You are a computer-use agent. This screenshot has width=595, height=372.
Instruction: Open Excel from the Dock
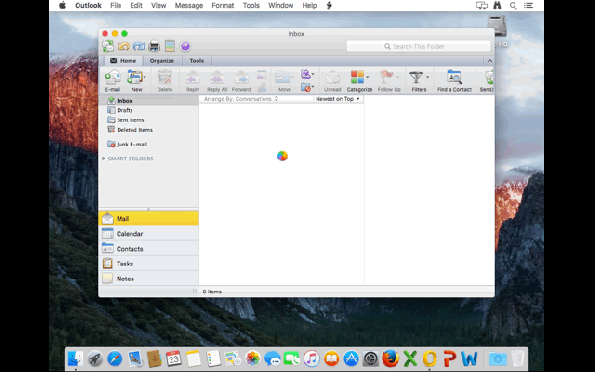click(410, 358)
